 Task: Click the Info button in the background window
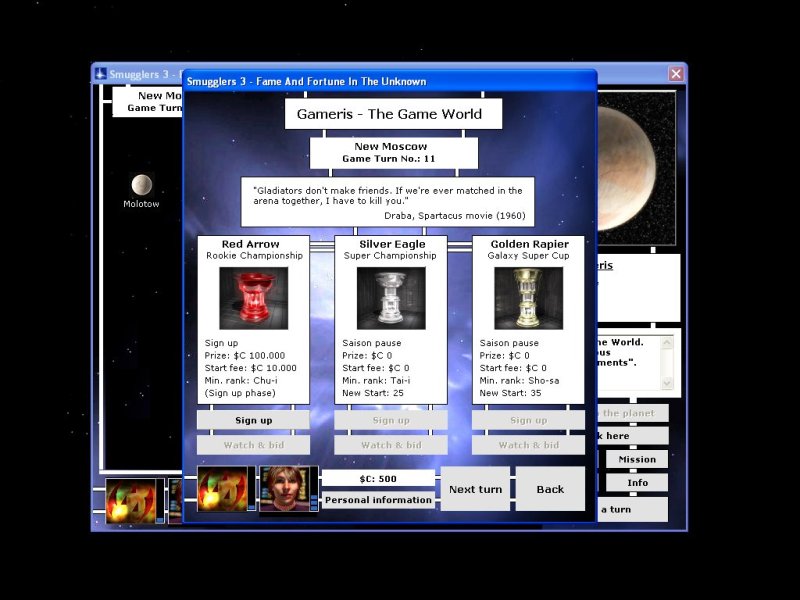[x=637, y=482]
